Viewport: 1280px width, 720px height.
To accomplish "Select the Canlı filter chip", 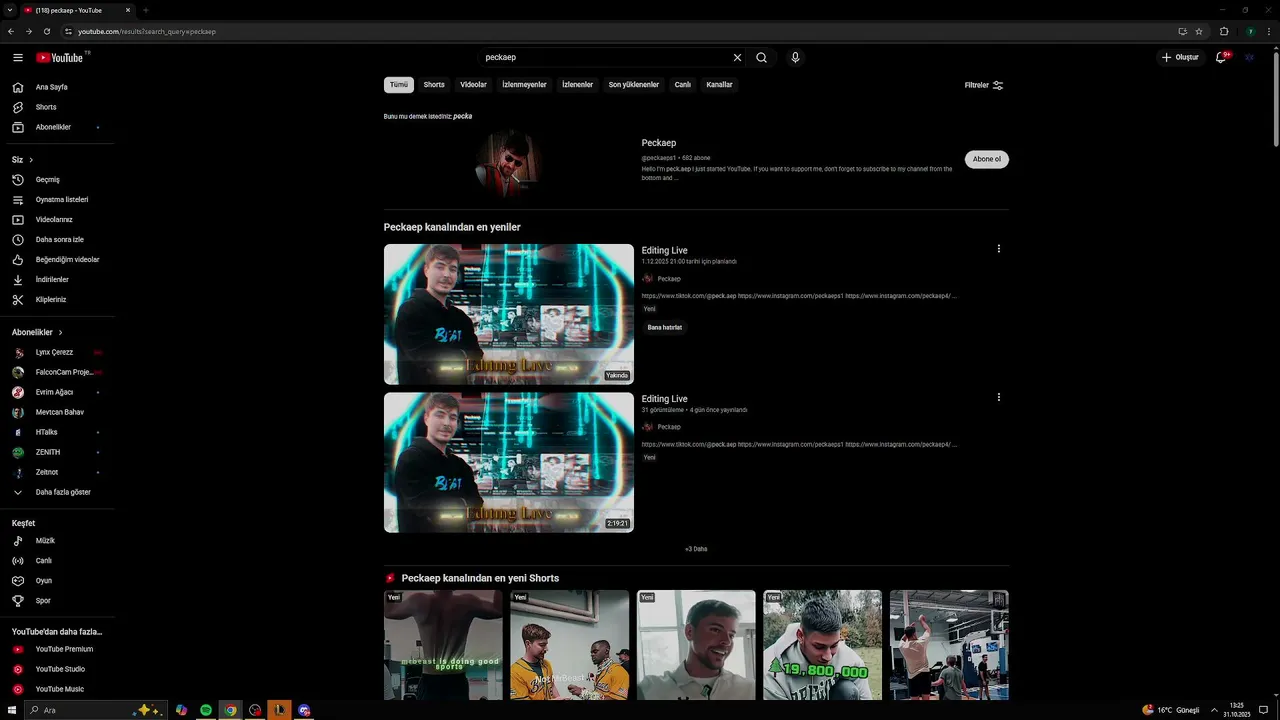I will pyautogui.click(x=683, y=85).
